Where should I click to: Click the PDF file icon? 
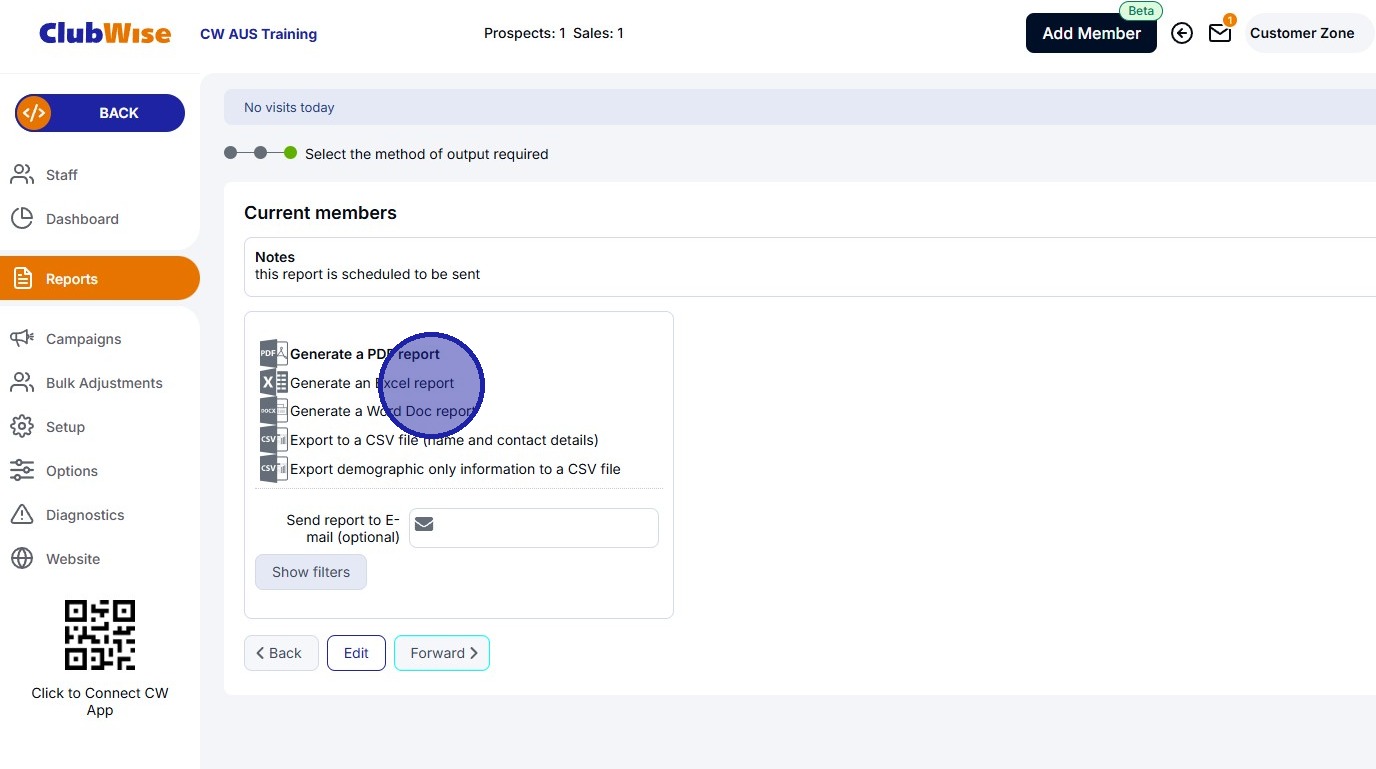[x=273, y=354]
